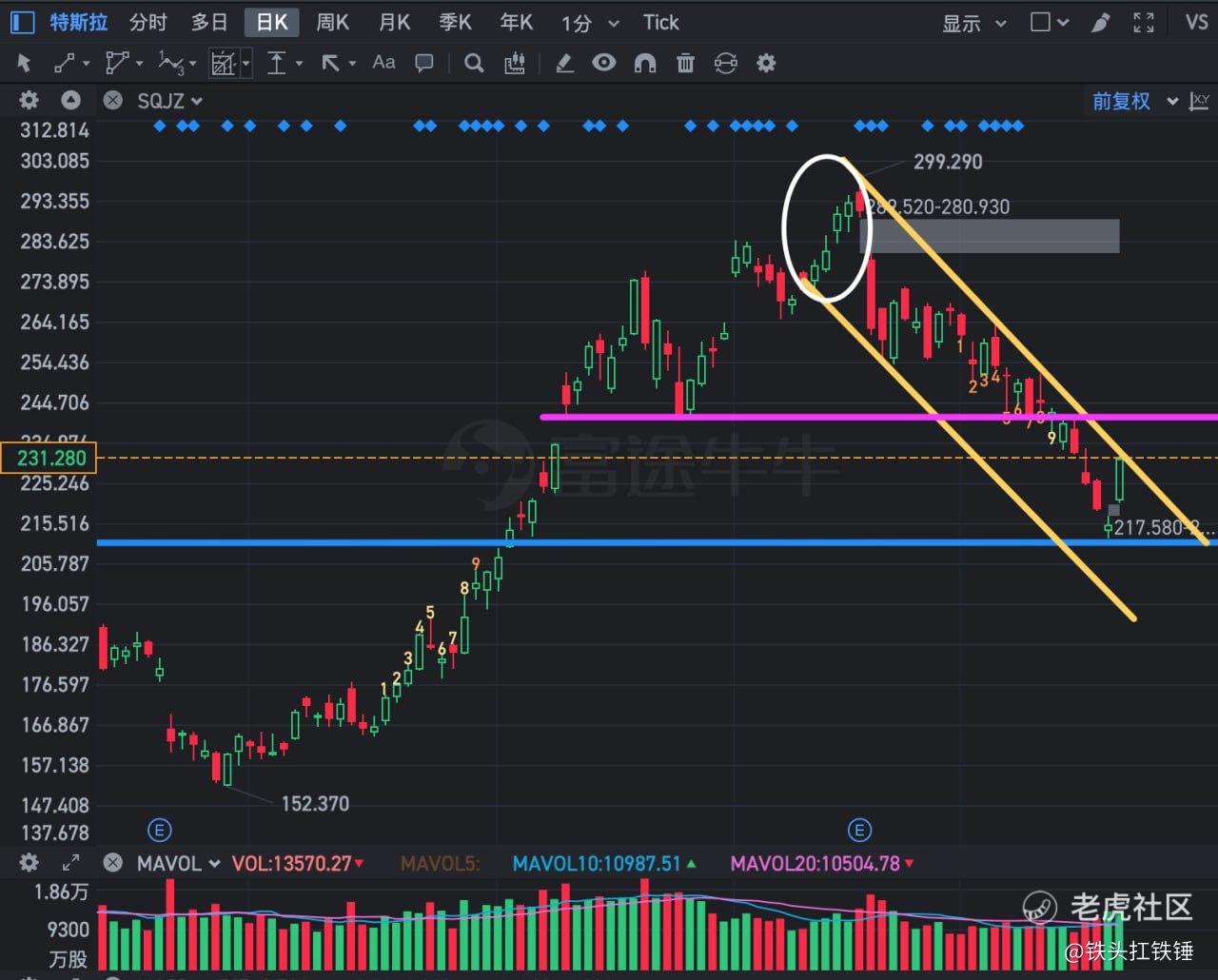Toggle the left sidebar panel icon
Image resolution: width=1218 pixels, height=980 pixels.
[x=22, y=22]
